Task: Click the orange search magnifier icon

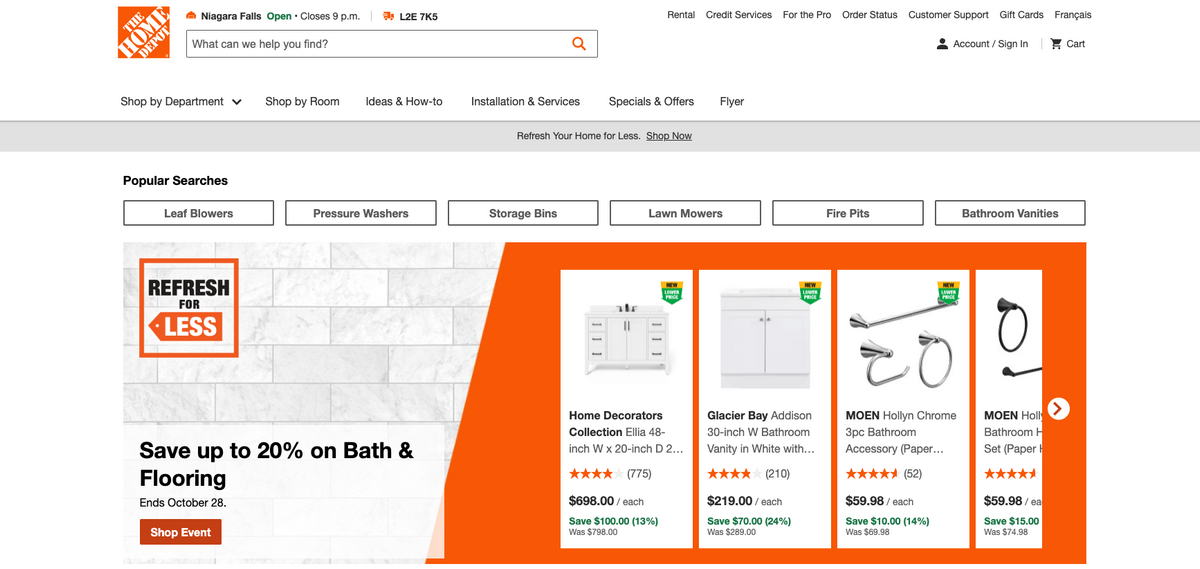Action: (579, 44)
